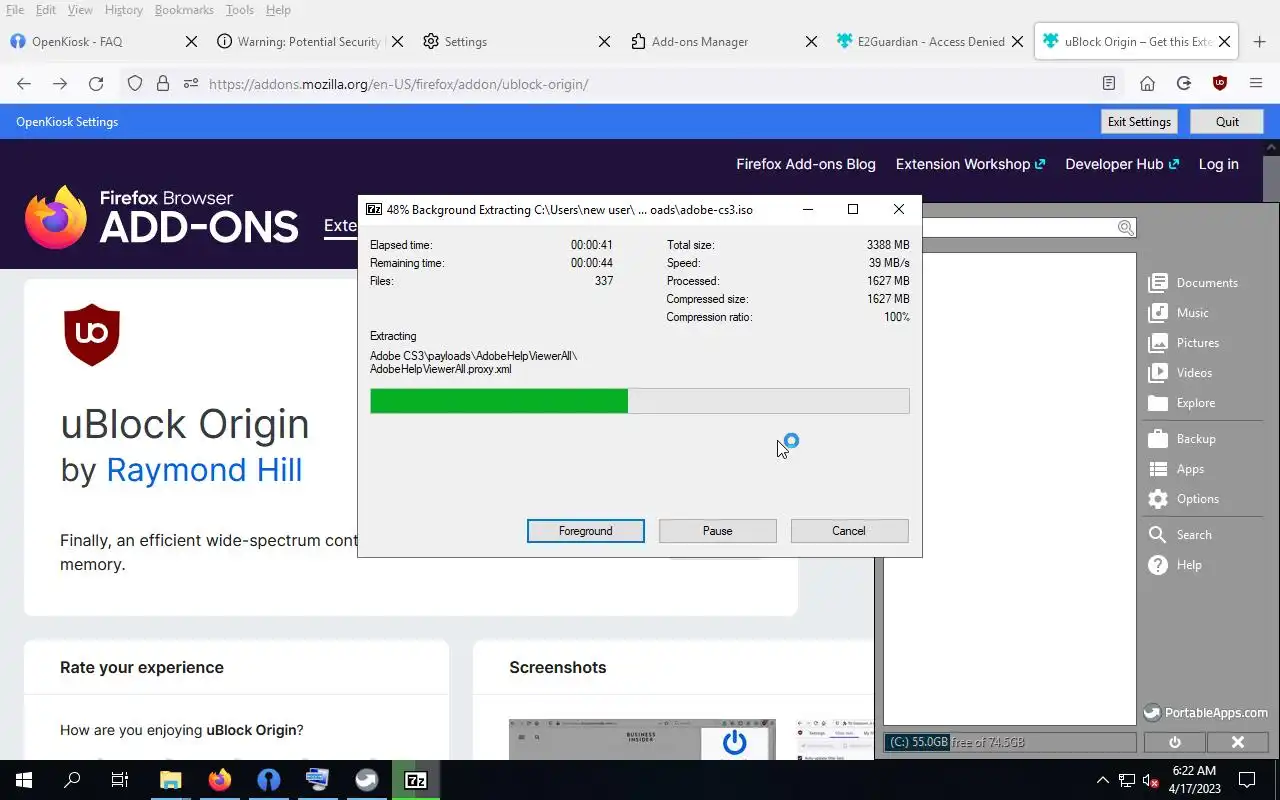
Task: Go back to previous page
Action: 24,84
